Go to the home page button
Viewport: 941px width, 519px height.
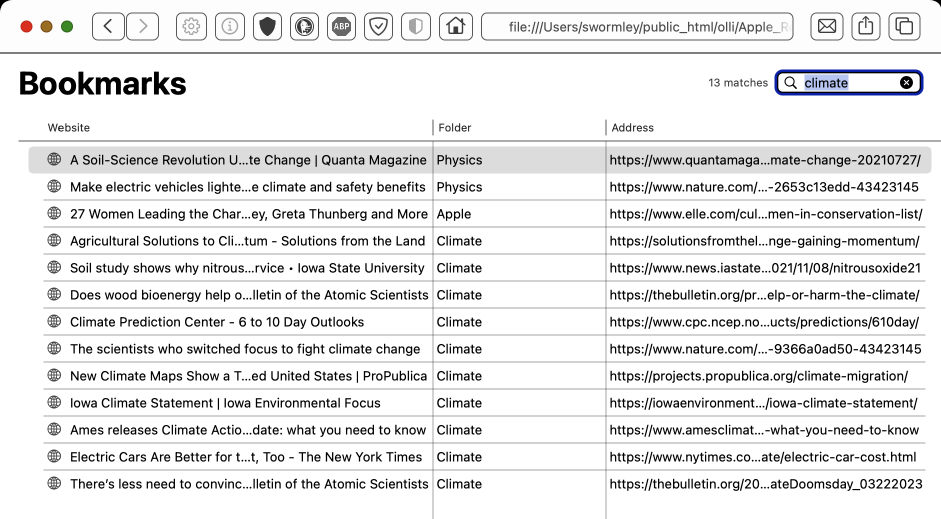tap(455, 26)
